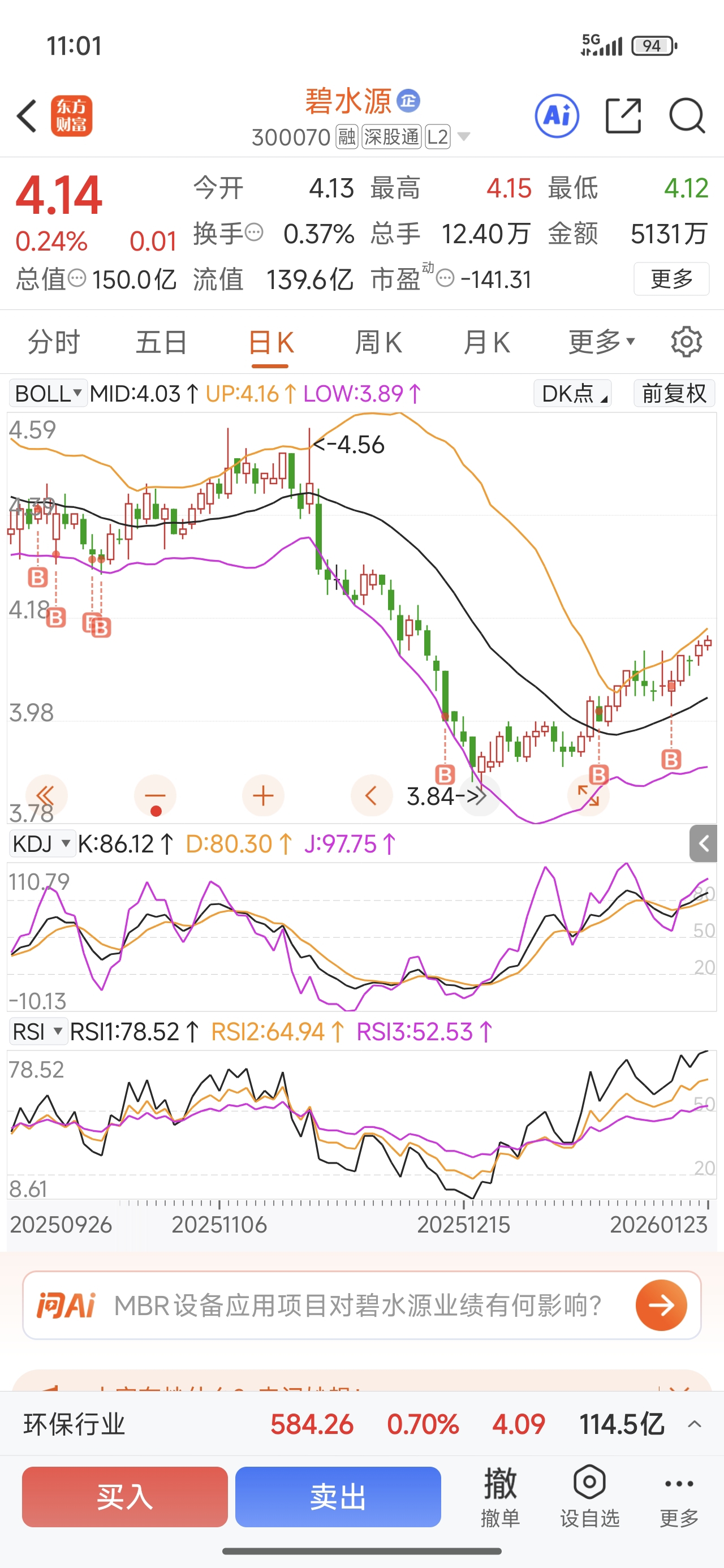Screen dimensions: 724x1568
Task: Tap the 卖出 sell button
Action: 338,1497
